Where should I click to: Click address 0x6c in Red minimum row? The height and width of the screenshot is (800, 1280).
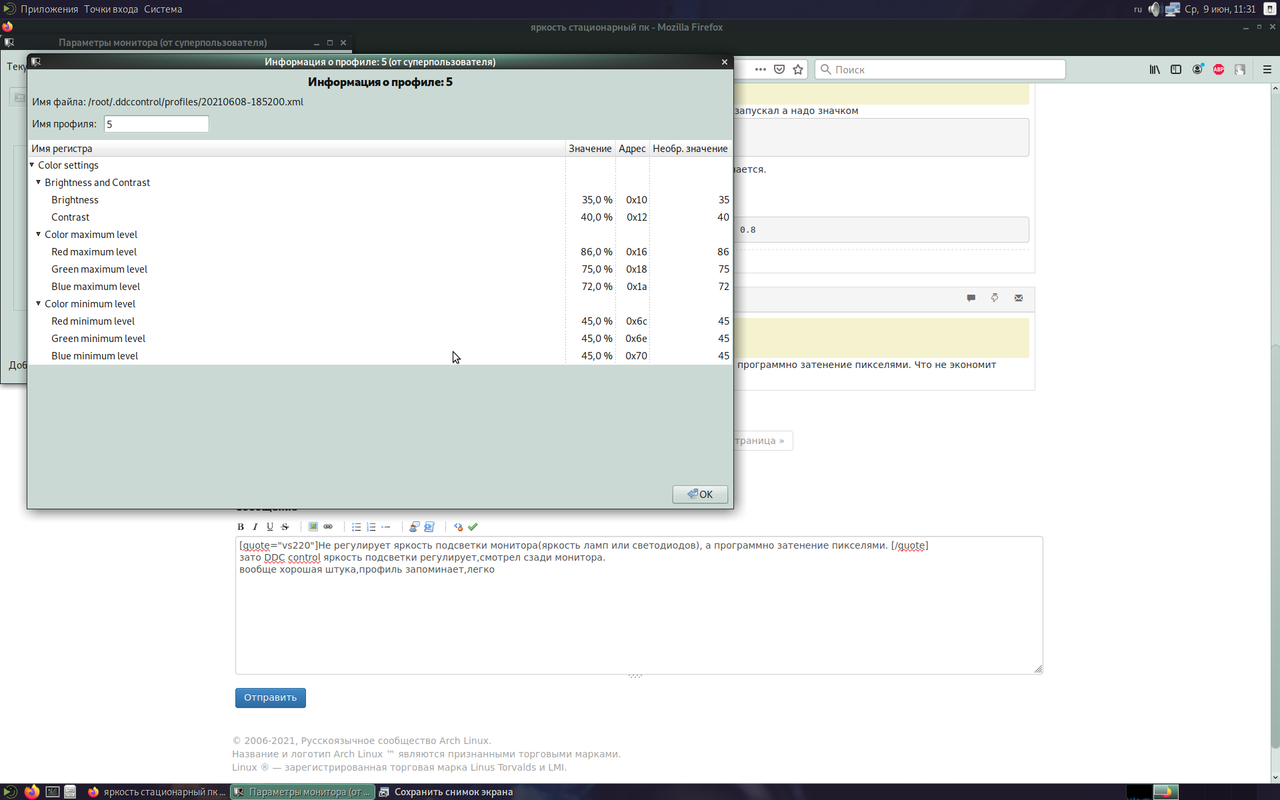click(637, 321)
